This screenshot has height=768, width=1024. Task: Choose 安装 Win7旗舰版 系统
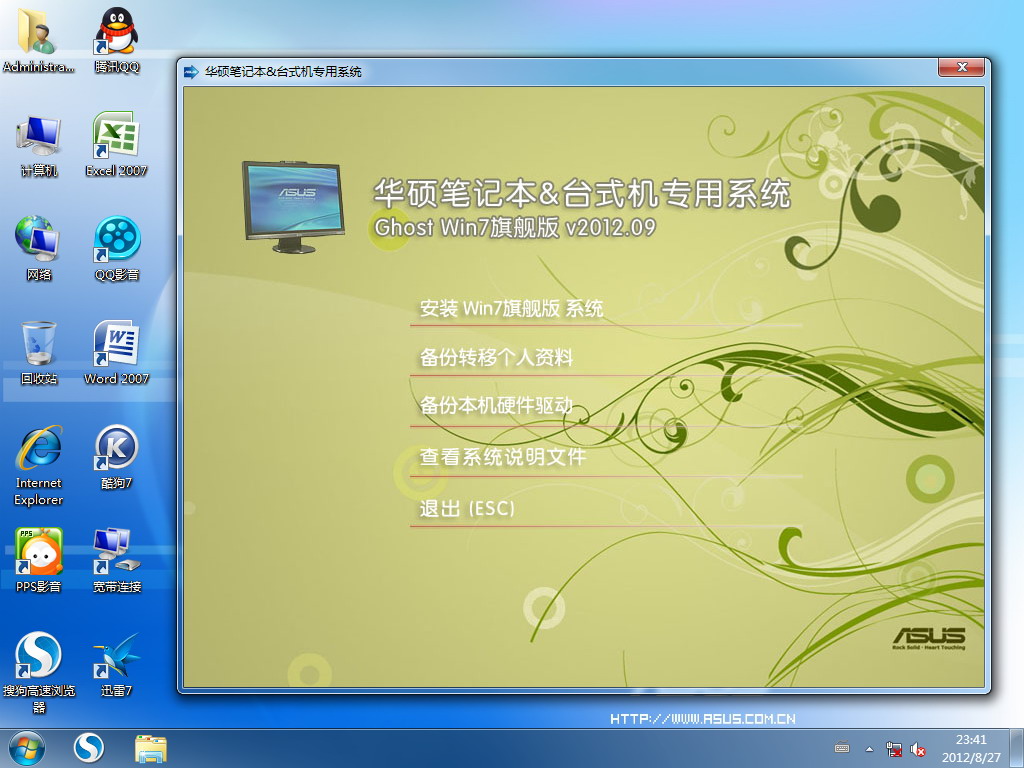(511, 308)
